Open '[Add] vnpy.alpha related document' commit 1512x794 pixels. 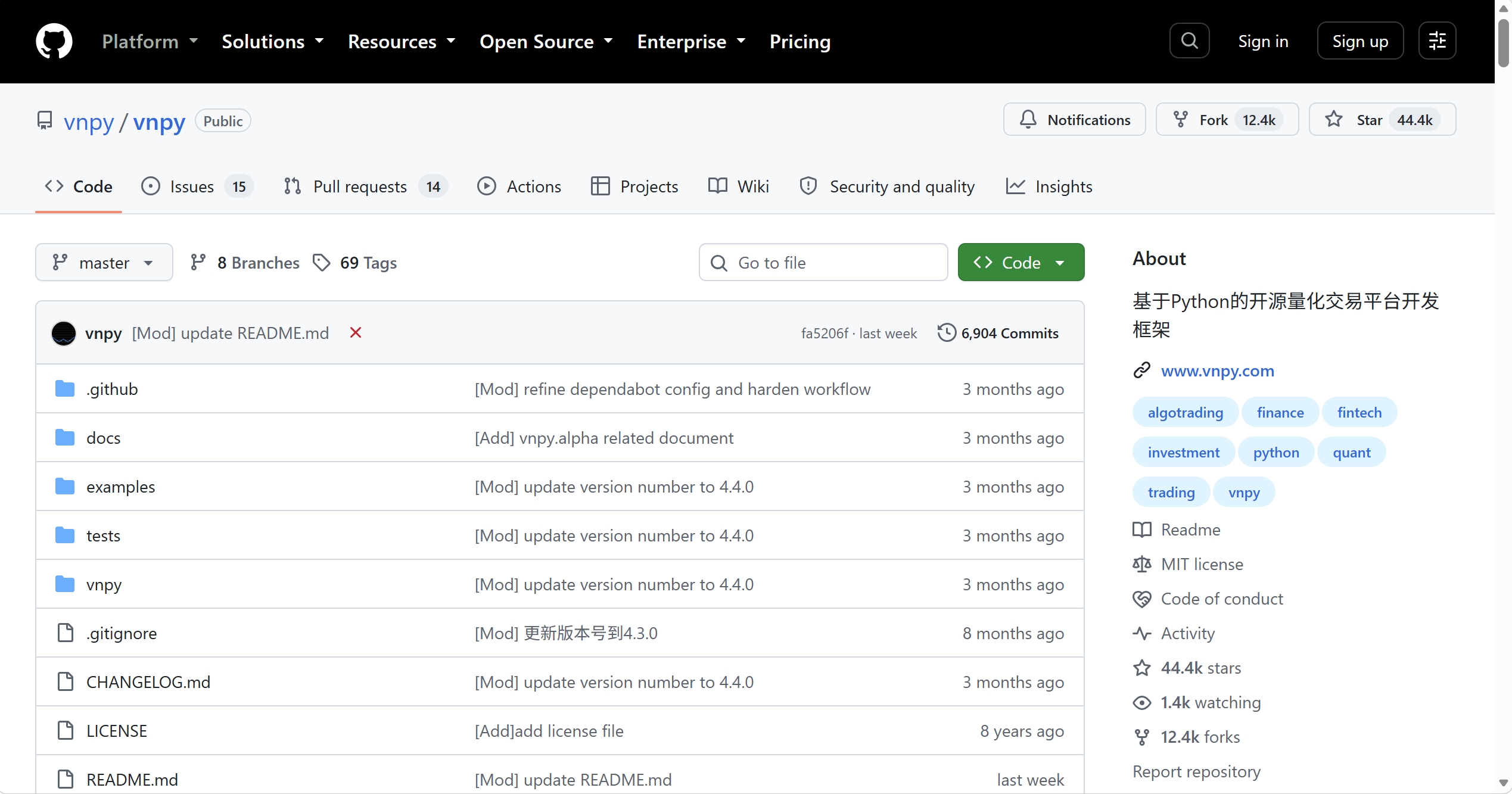tap(604, 438)
